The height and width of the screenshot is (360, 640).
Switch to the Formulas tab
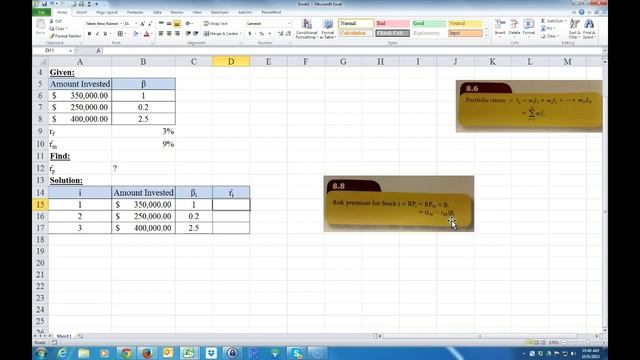[x=135, y=12]
